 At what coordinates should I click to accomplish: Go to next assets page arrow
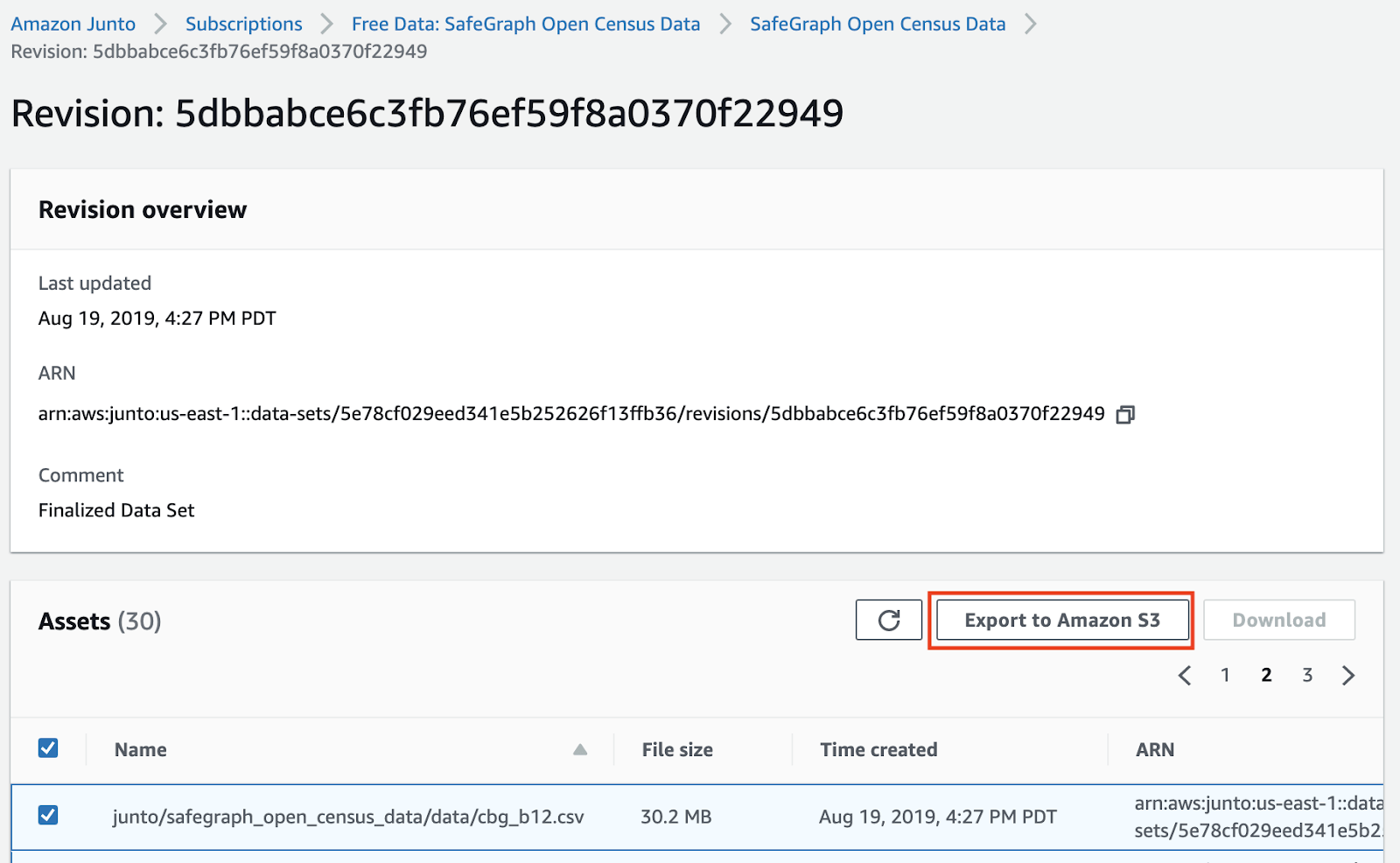click(1348, 676)
